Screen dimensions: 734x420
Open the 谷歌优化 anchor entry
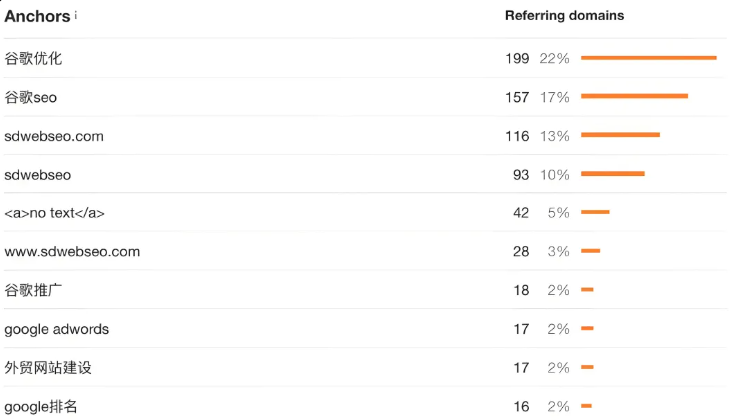[33, 59]
